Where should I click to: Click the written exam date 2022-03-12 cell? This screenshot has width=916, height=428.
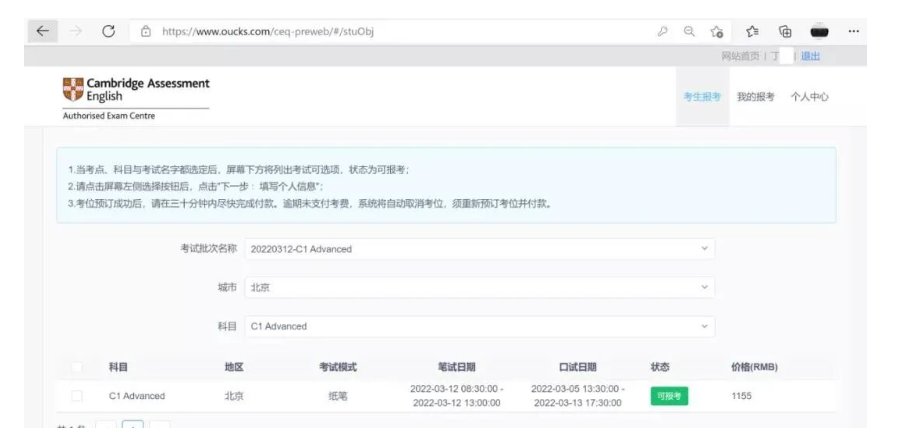457,396
